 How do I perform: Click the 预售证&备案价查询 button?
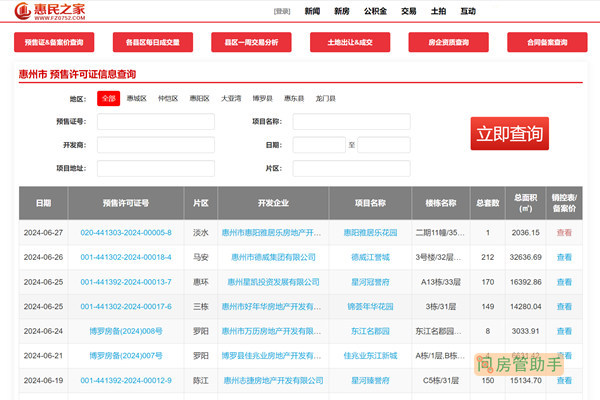click(54, 42)
